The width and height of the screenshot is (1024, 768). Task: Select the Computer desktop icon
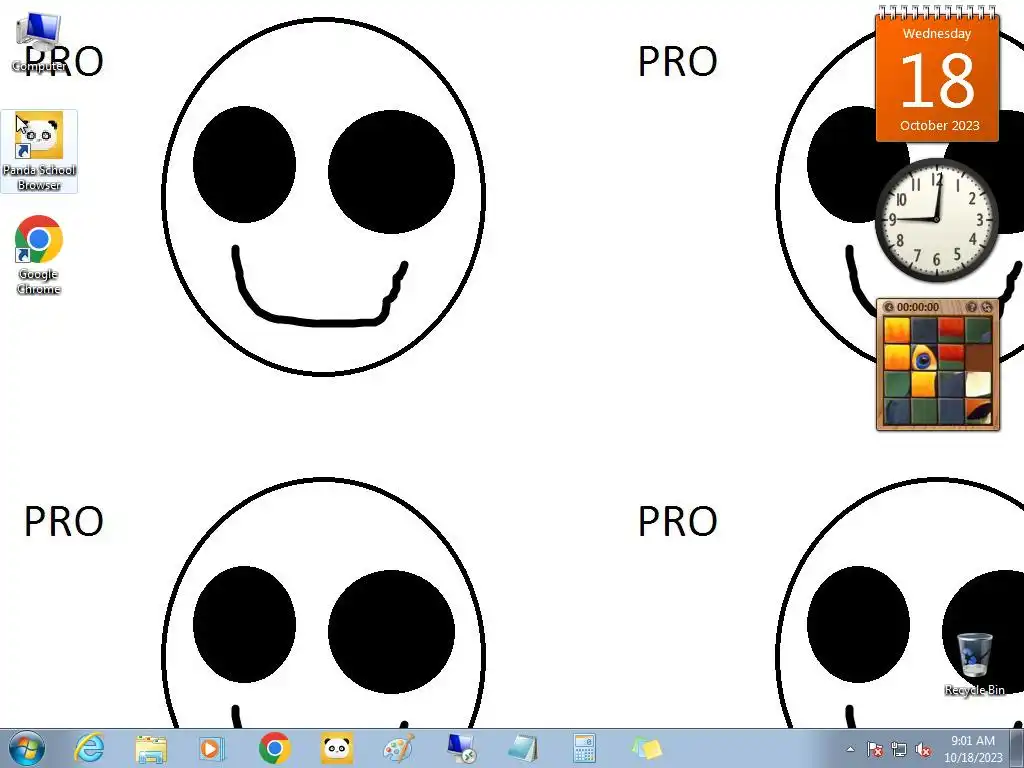[x=39, y=42]
